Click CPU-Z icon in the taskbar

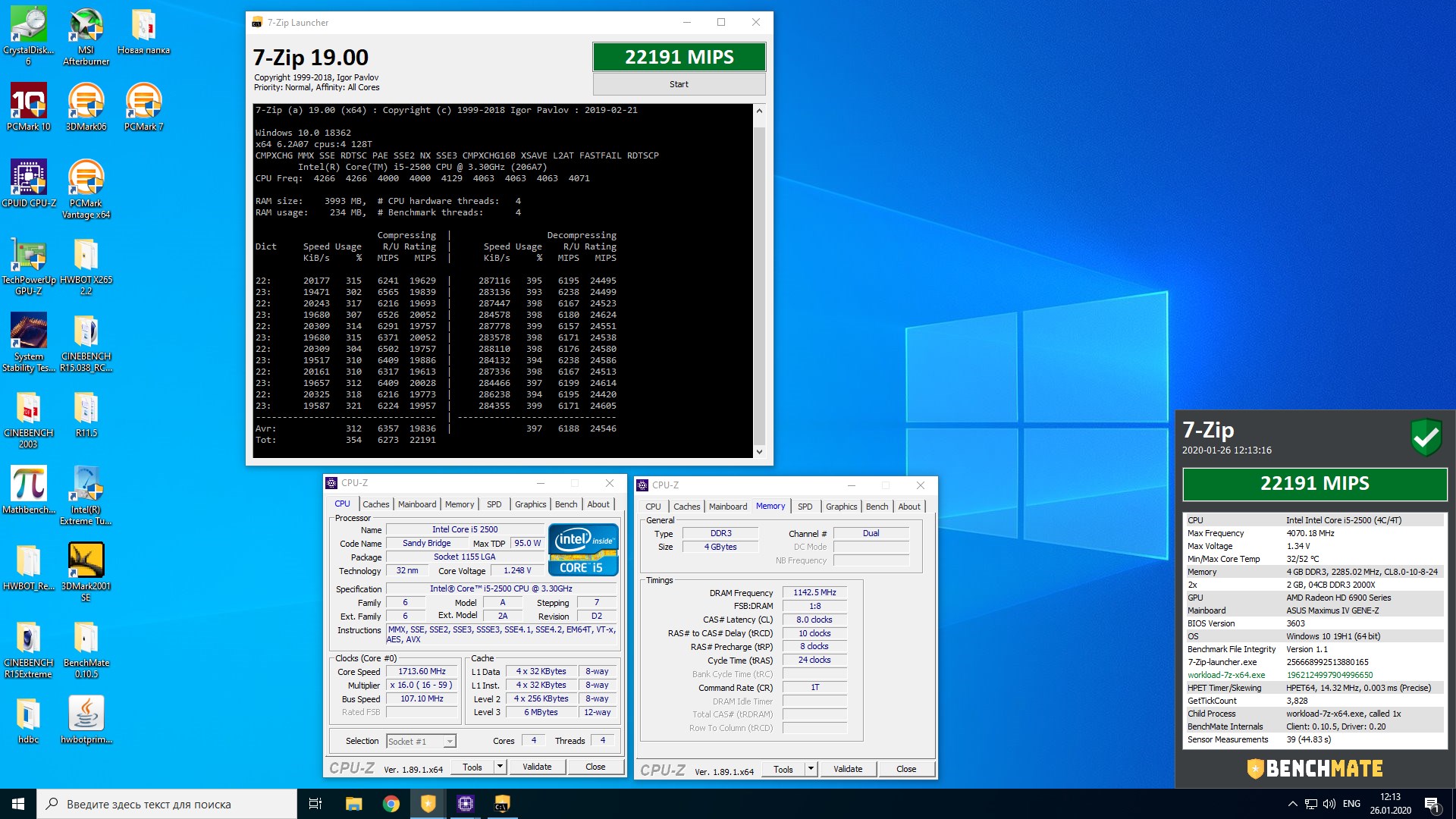coord(466,804)
